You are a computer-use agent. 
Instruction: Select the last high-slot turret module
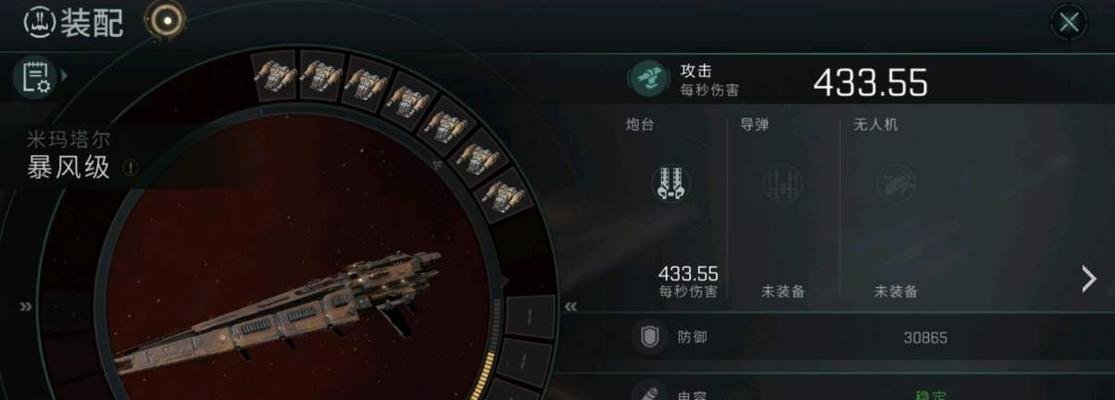pyautogui.click(x=503, y=192)
